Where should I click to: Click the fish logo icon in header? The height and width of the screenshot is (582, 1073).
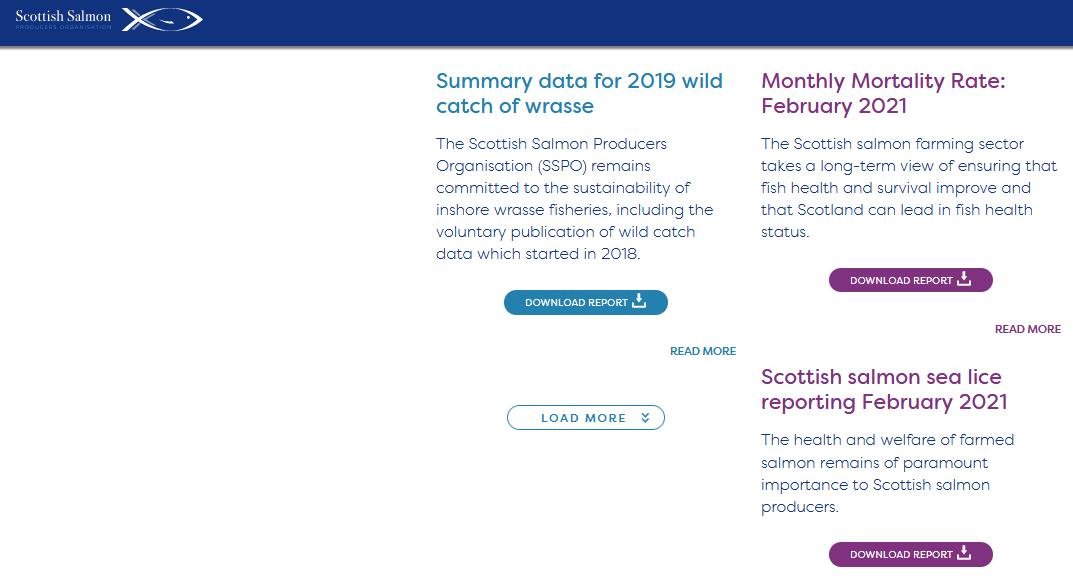coord(162,19)
